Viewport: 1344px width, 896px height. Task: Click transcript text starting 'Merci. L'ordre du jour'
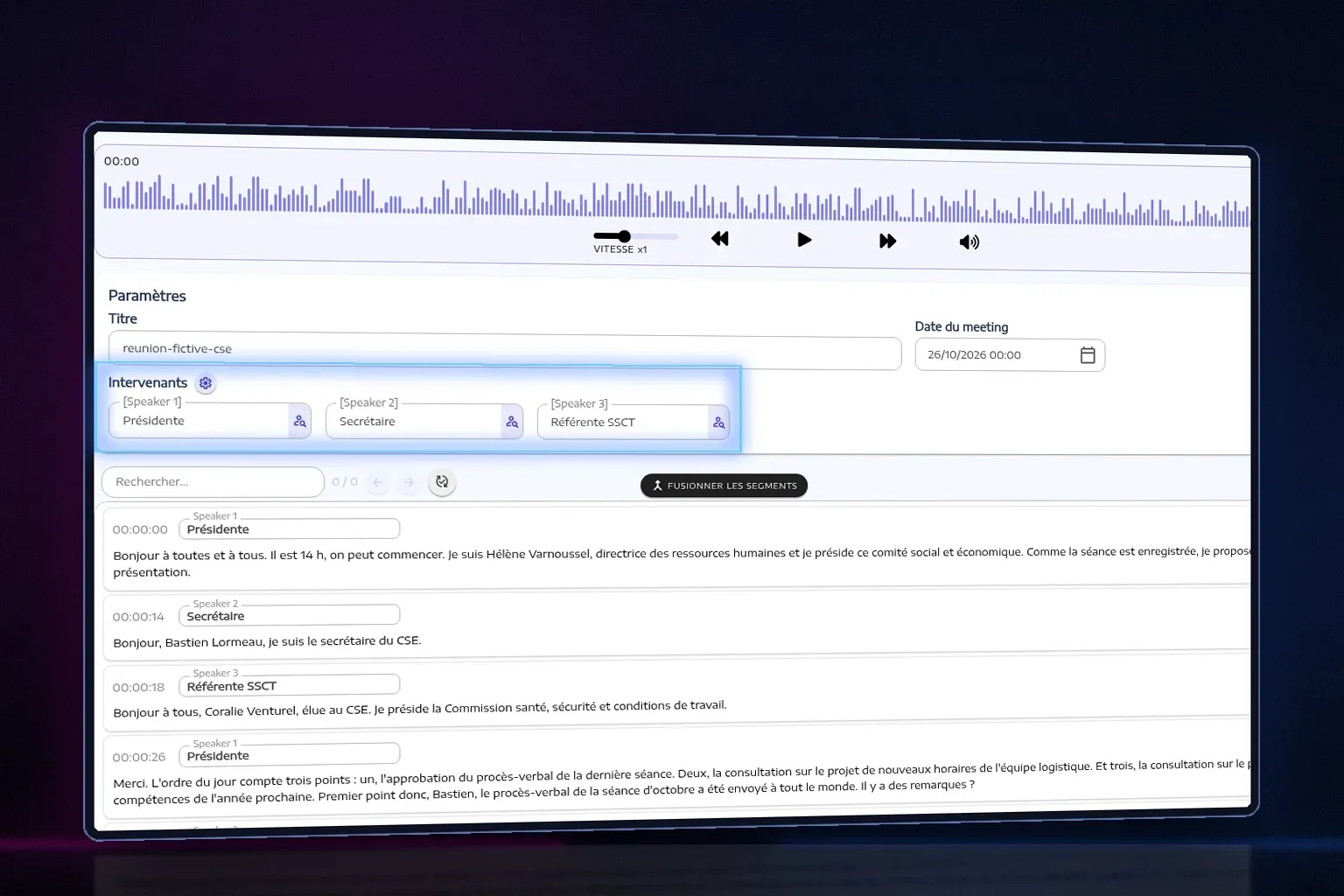[x=682, y=781]
